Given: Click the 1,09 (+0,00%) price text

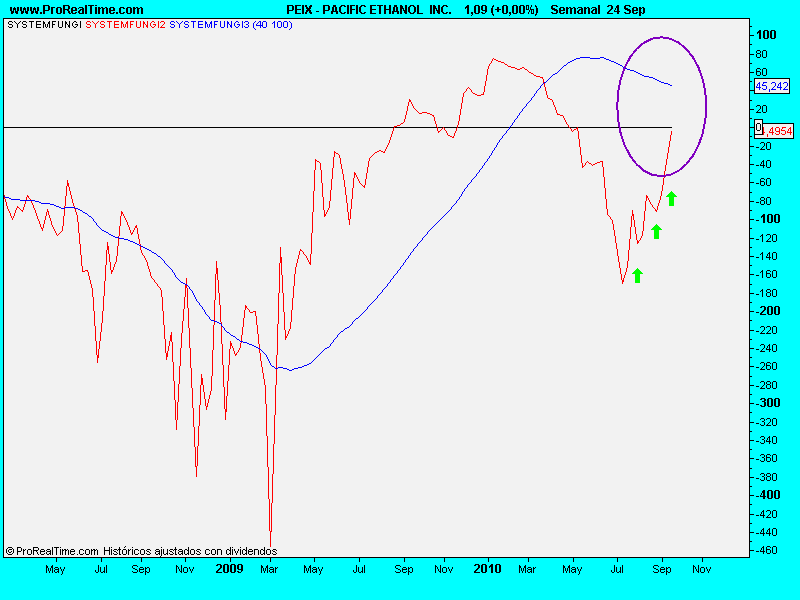Looking at the screenshot, I should (x=501, y=10).
